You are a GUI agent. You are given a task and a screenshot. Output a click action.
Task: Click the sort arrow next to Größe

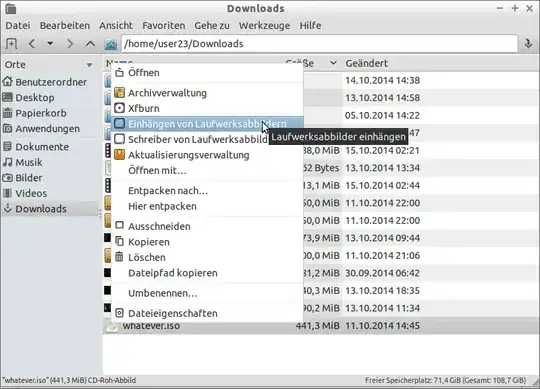[x=333, y=63]
